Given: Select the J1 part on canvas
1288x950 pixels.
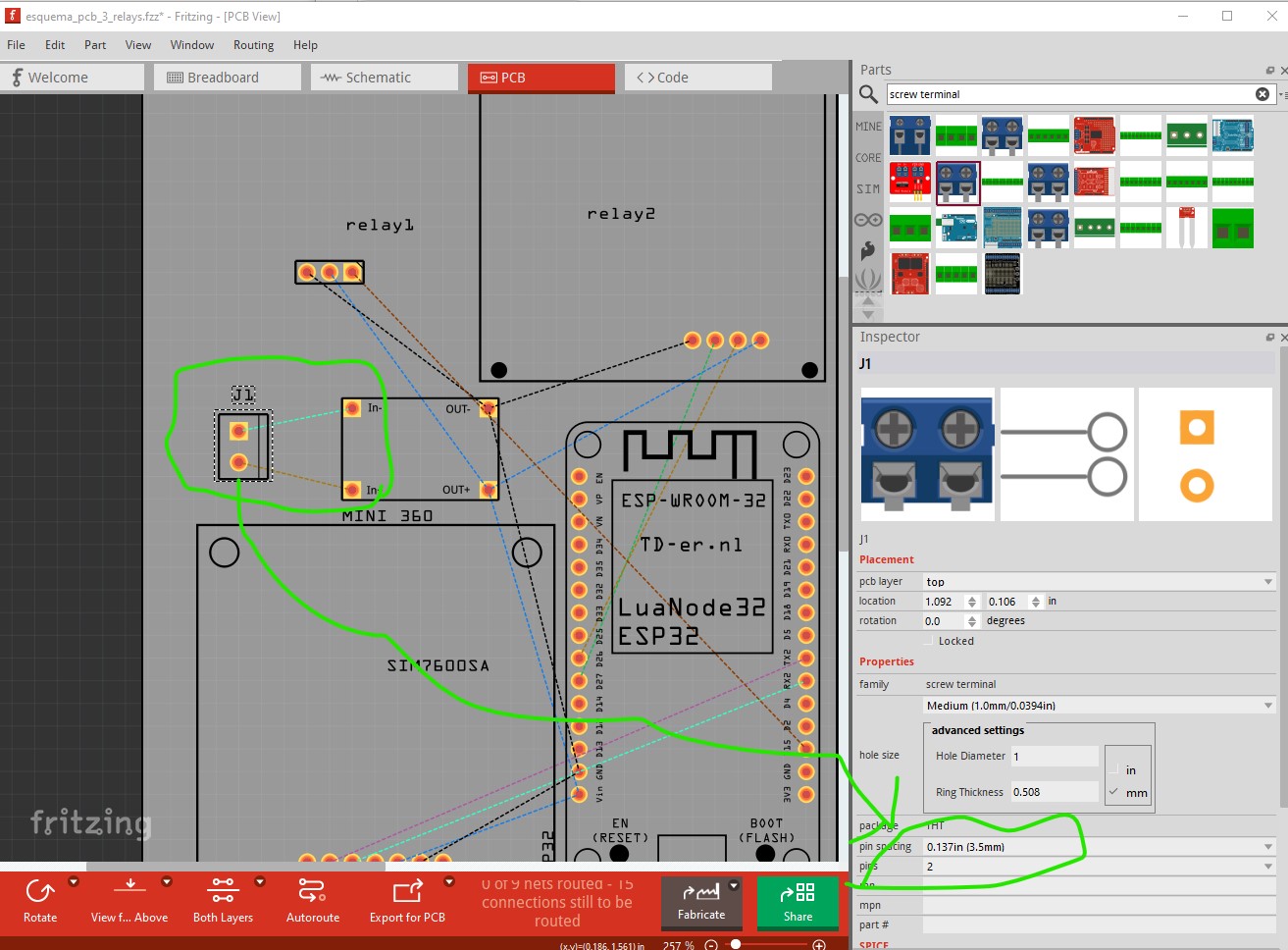Looking at the screenshot, I should [x=243, y=447].
